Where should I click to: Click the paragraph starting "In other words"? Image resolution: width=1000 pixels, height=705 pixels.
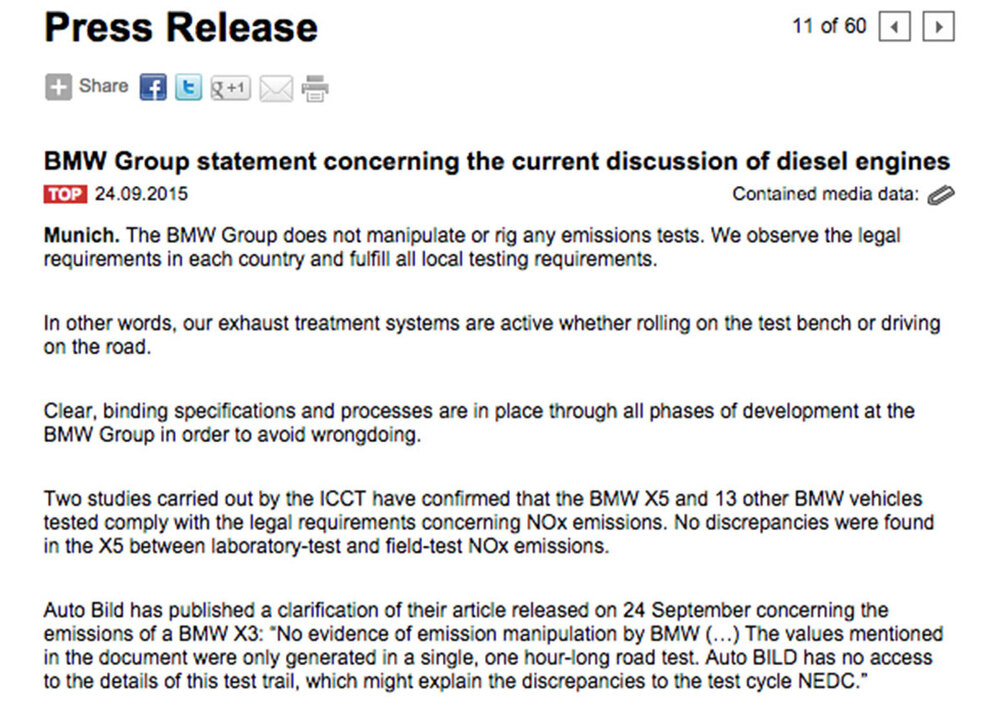tap(492, 336)
